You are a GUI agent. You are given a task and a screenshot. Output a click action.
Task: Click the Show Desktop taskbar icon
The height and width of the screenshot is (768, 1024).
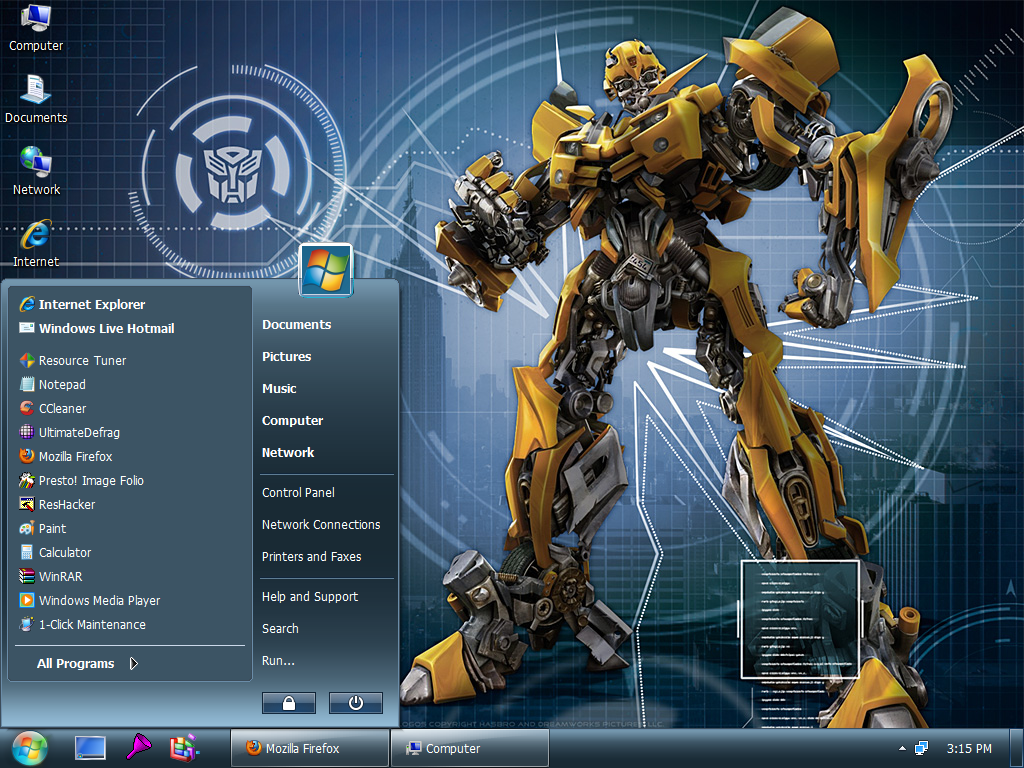point(90,747)
